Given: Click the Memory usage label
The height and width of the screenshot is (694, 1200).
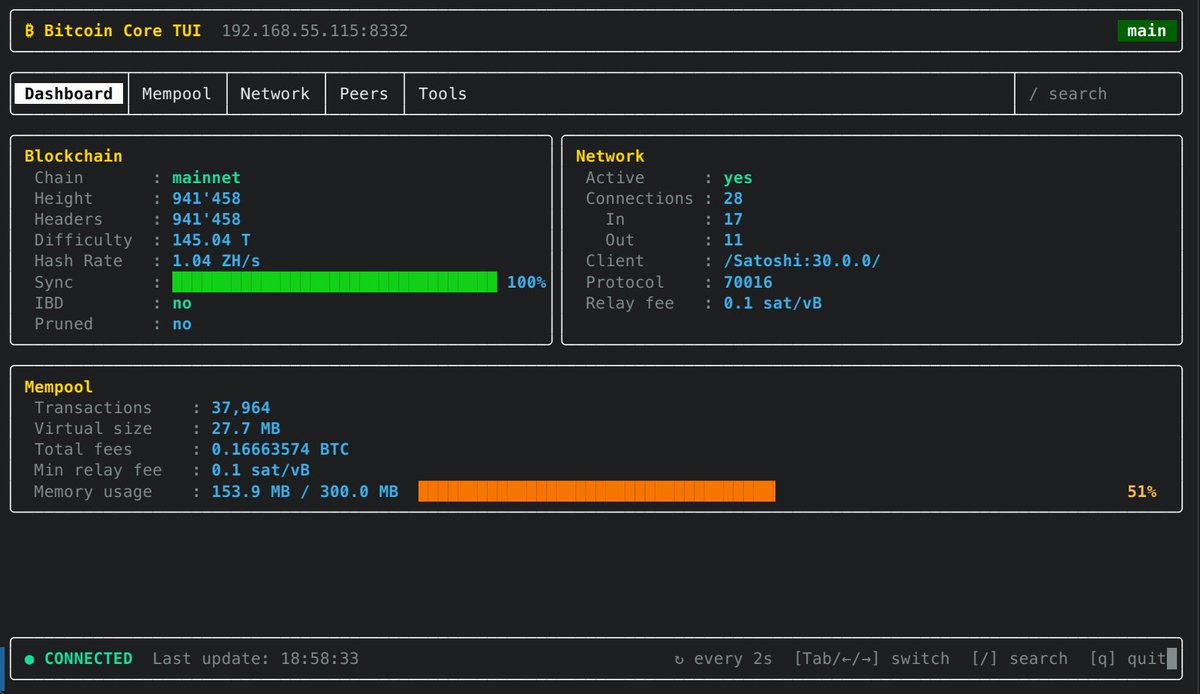Looking at the screenshot, I should click(x=93, y=491).
